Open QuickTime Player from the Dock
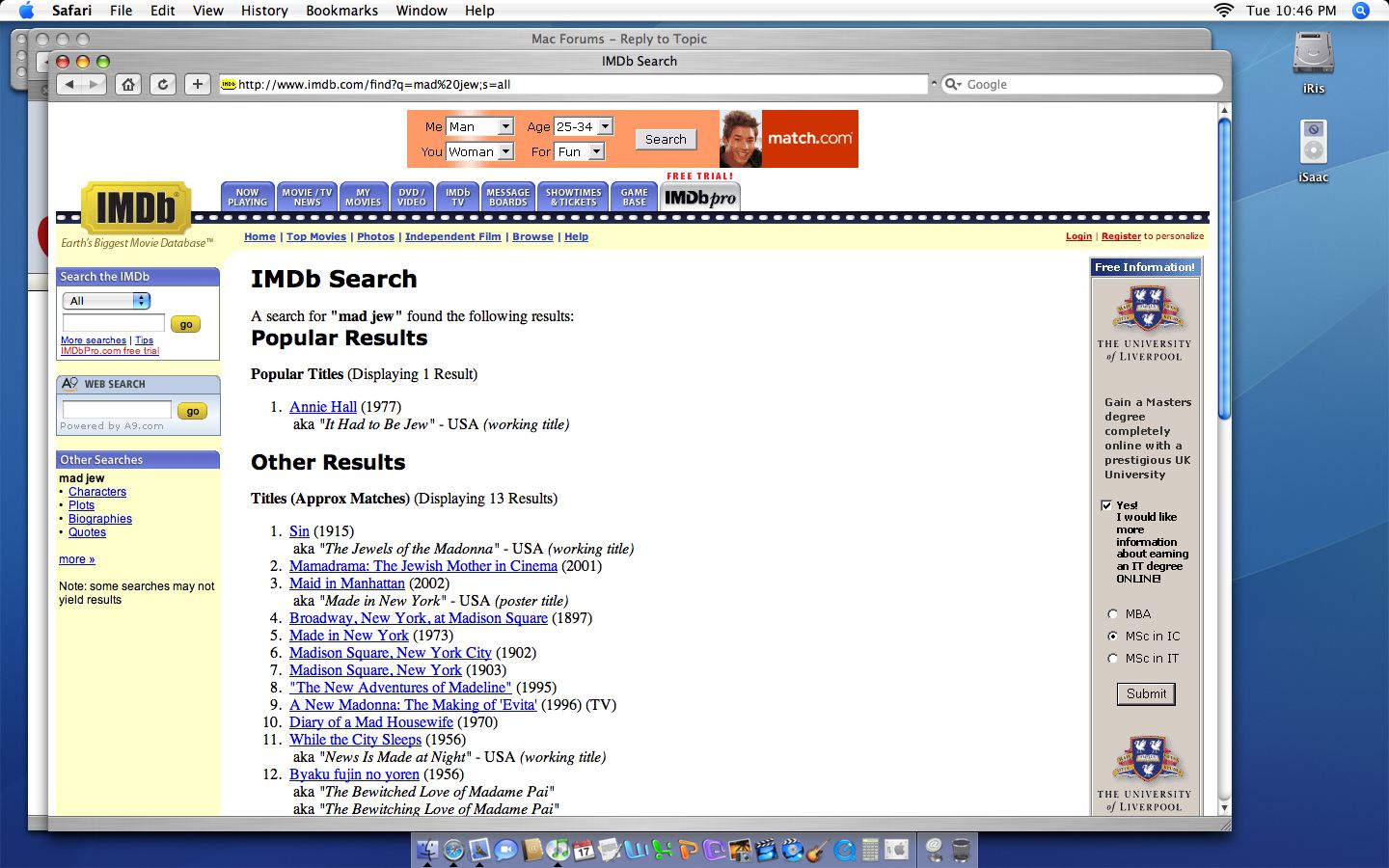This screenshot has width=1389, height=868. [x=844, y=850]
